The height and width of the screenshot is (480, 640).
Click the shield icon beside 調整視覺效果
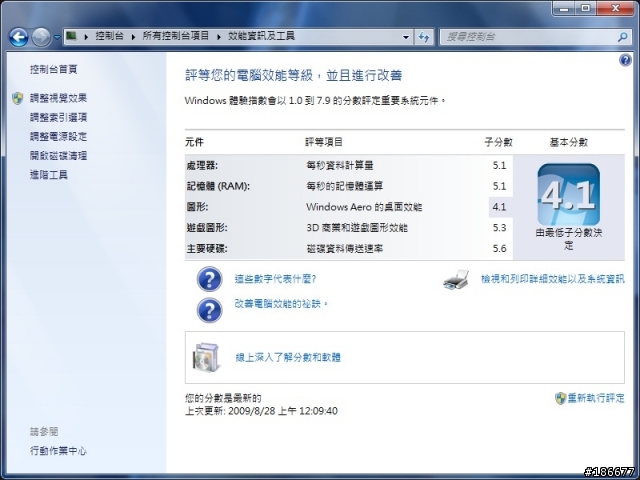18,98
